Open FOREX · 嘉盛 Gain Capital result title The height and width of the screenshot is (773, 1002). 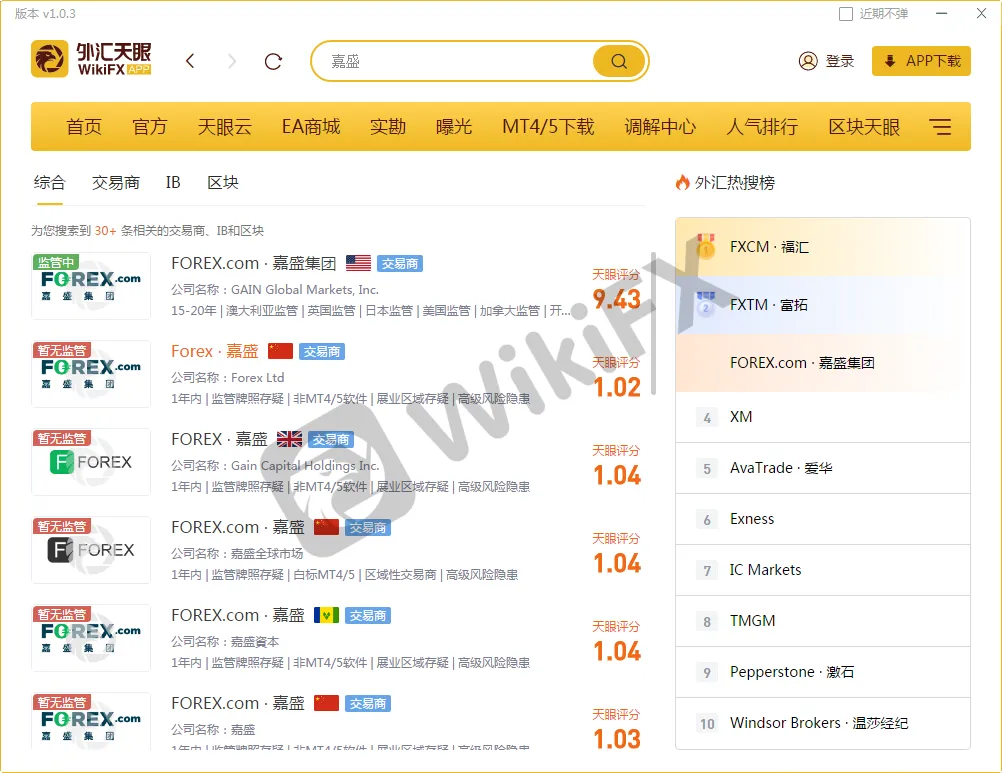219,440
